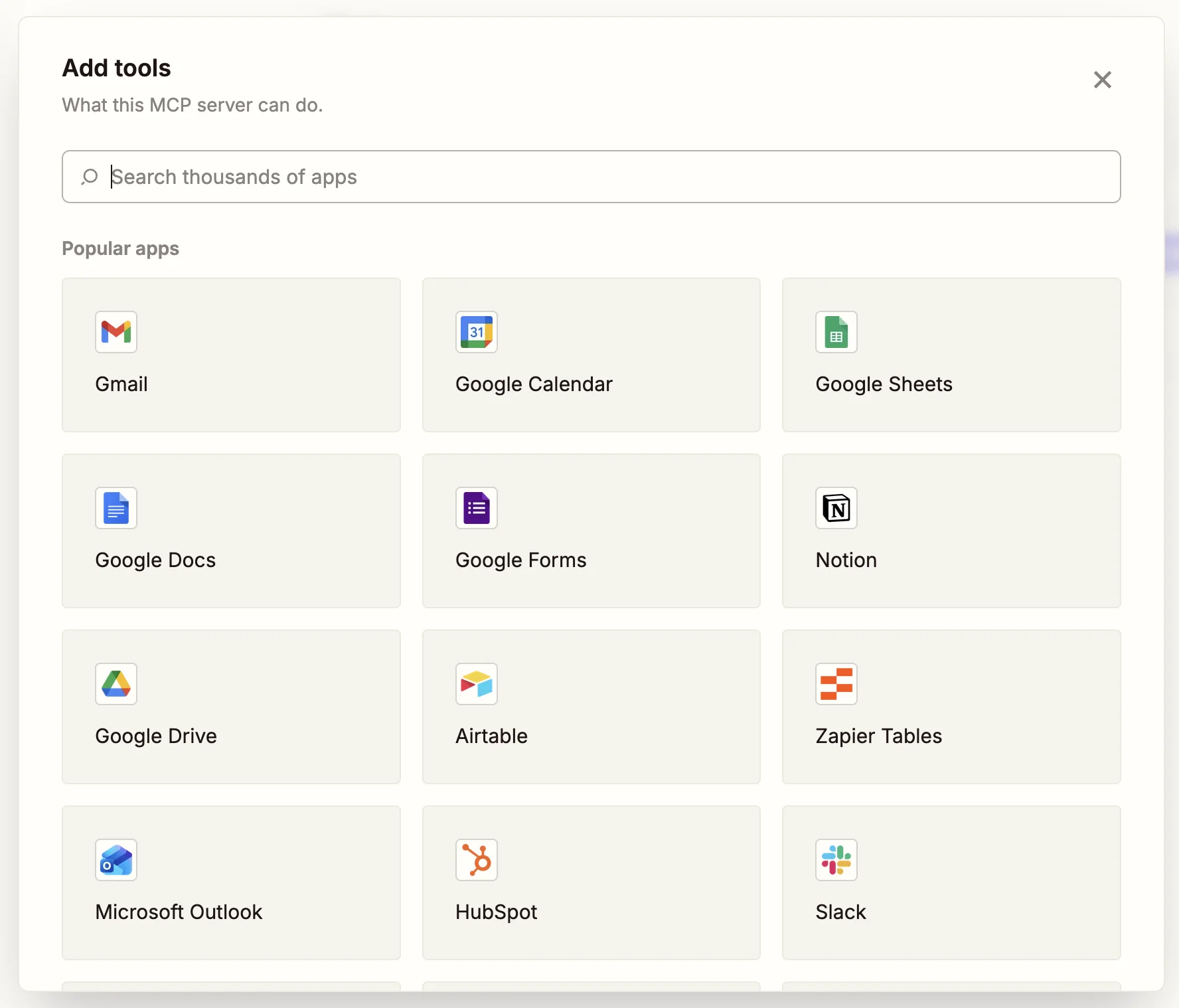1179x1008 pixels.
Task: Open the Gmail tile to add its tools
Action: click(x=231, y=355)
